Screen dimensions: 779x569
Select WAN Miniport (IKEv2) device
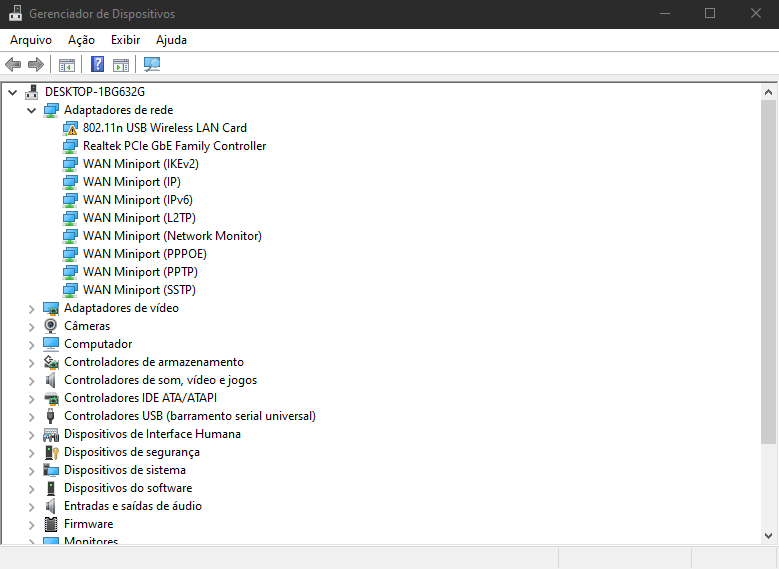point(141,164)
